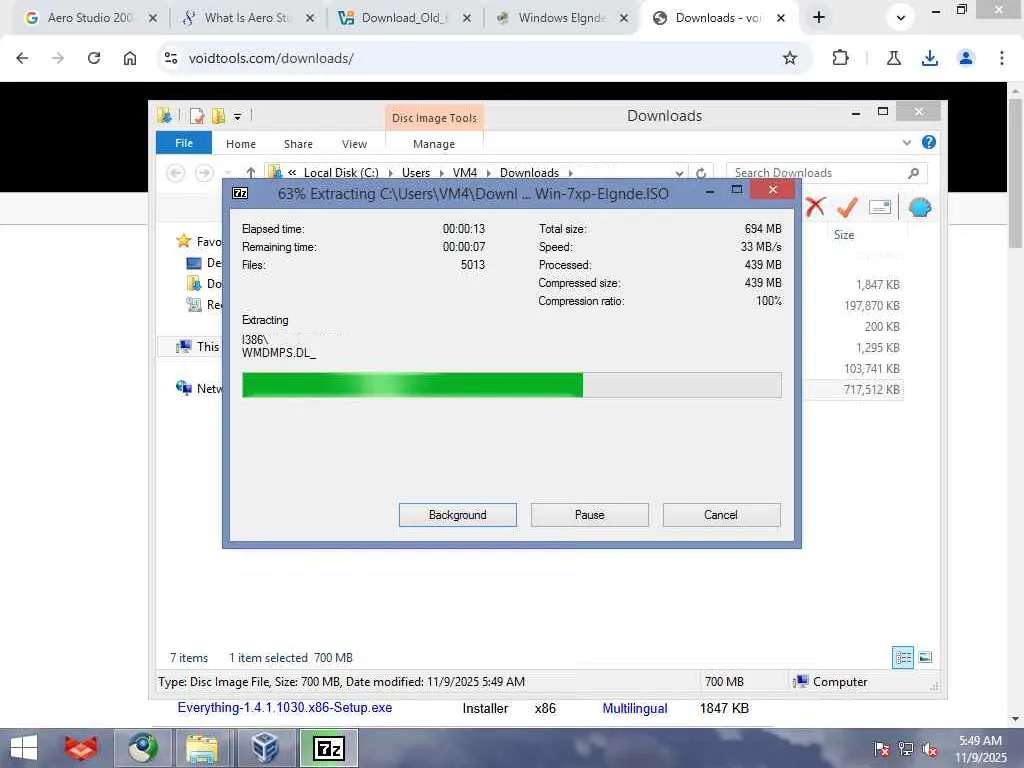Image resolution: width=1024 pixels, height=768 pixels.
Task: Switch to the Aero Studio browser tab
Action: click(x=90, y=18)
